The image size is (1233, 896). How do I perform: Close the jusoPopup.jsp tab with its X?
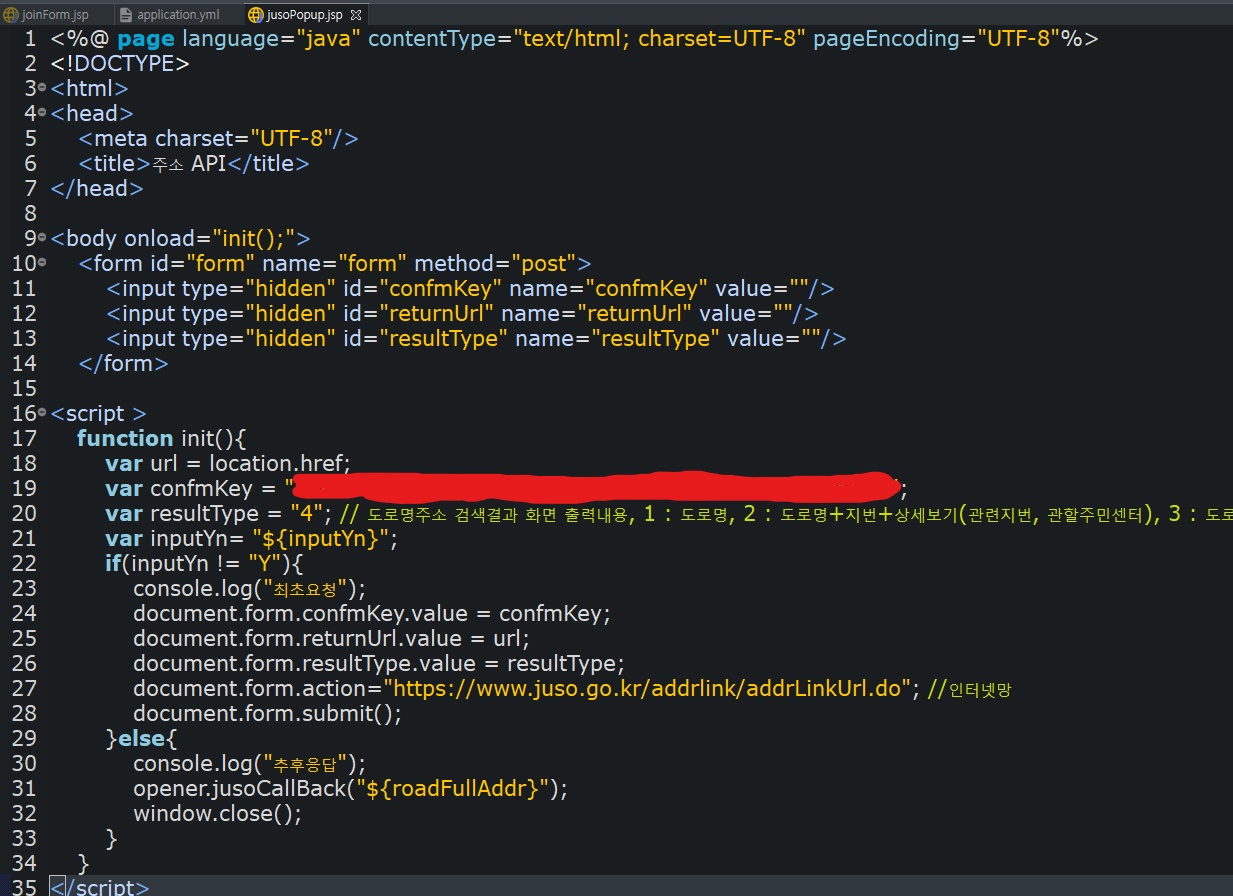[x=356, y=14]
